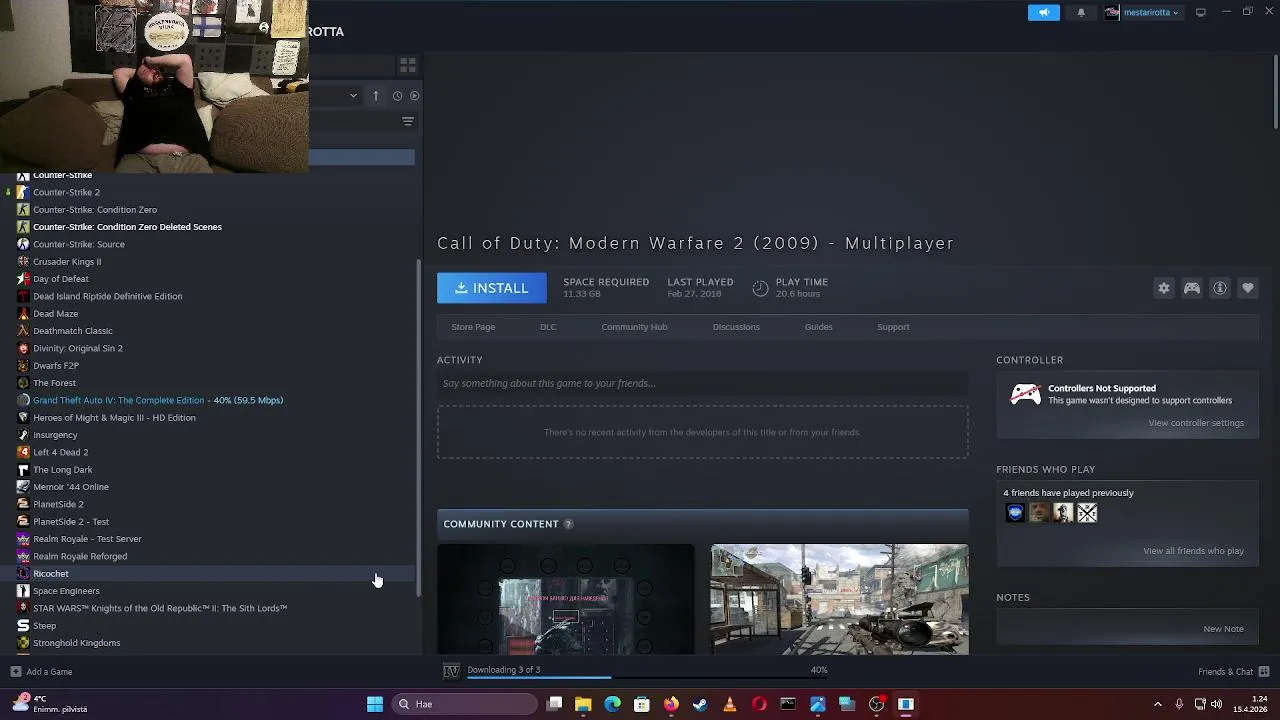Select Realm Royale Reforged
Image resolution: width=1280 pixels, height=720 pixels.
click(80, 556)
